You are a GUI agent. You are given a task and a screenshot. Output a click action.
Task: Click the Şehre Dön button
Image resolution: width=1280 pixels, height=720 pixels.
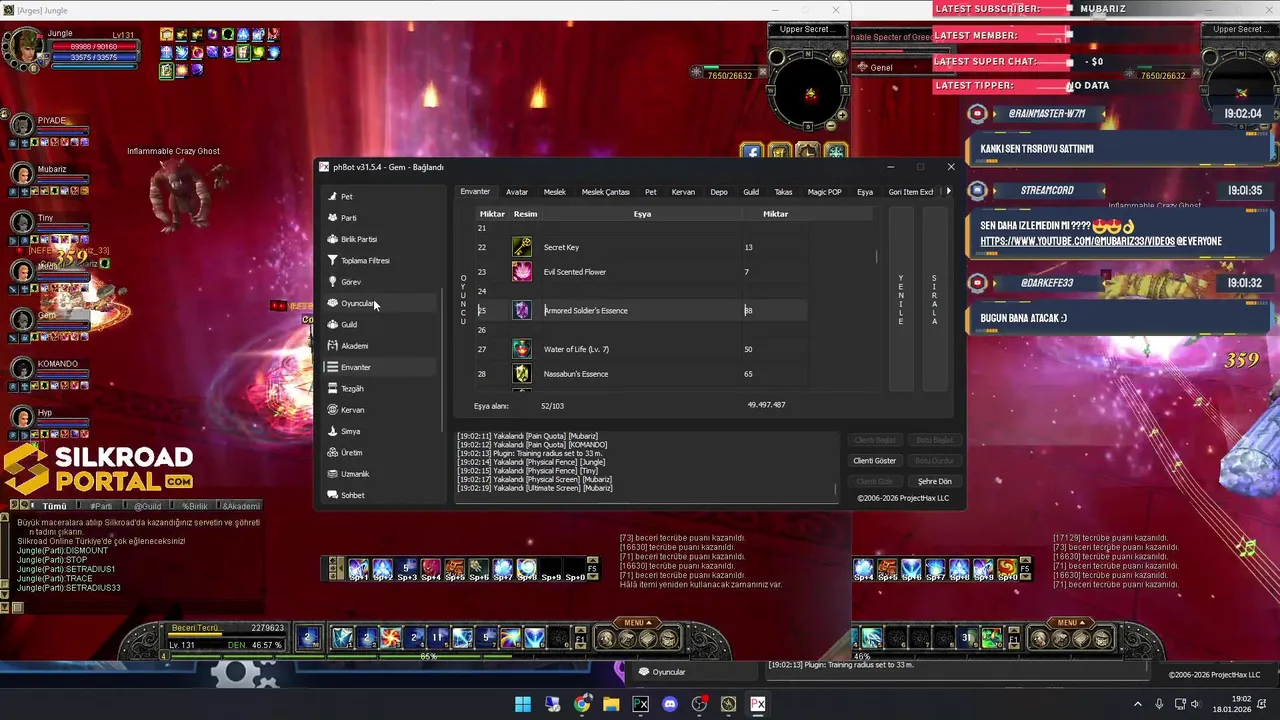click(x=935, y=481)
